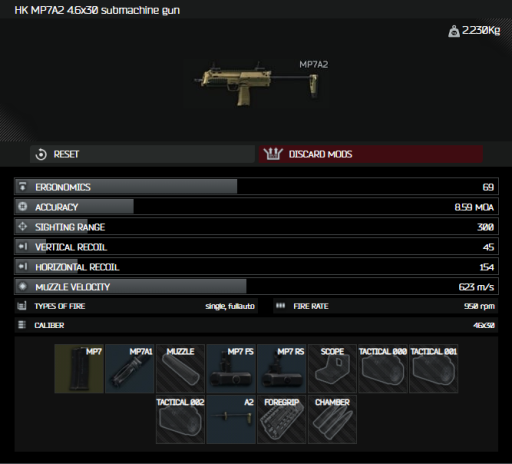
Task: Click the SIGHTING RANGE label
Action: (70, 227)
